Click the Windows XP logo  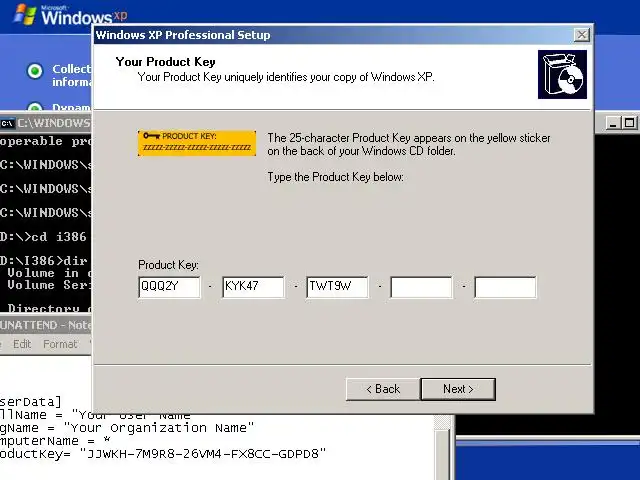tap(70, 15)
